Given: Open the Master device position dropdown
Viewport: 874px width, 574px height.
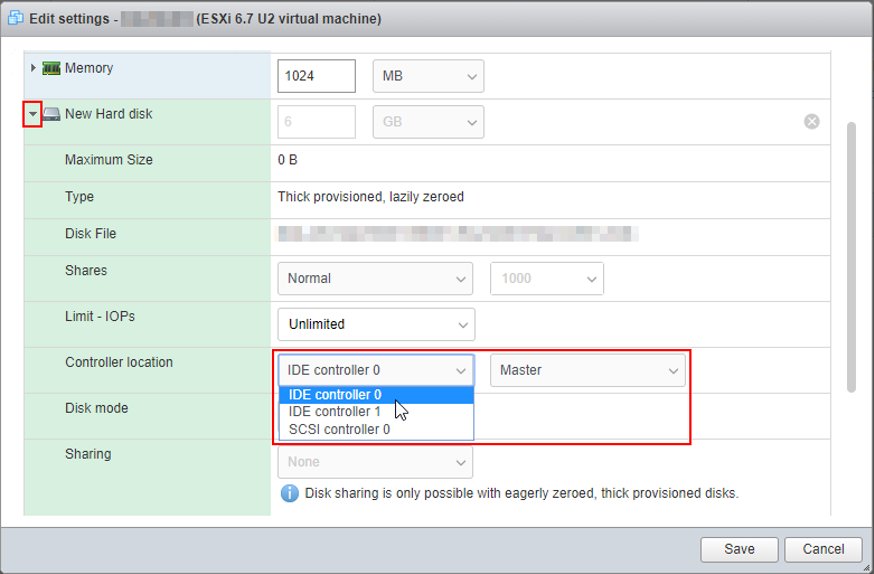Looking at the screenshot, I should point(587,370).
